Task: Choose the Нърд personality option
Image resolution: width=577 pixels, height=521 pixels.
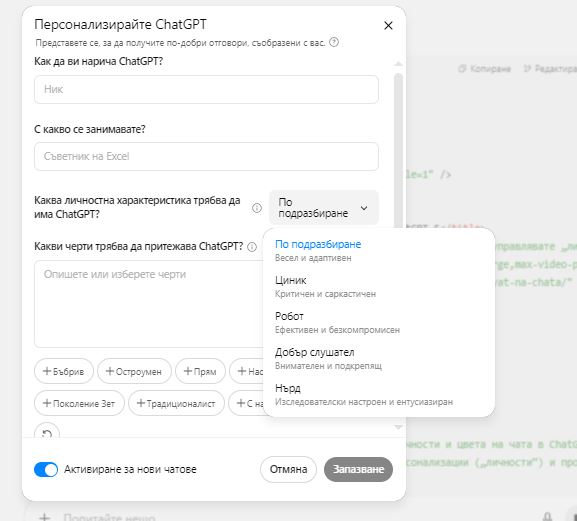Action: coord(379,394)
